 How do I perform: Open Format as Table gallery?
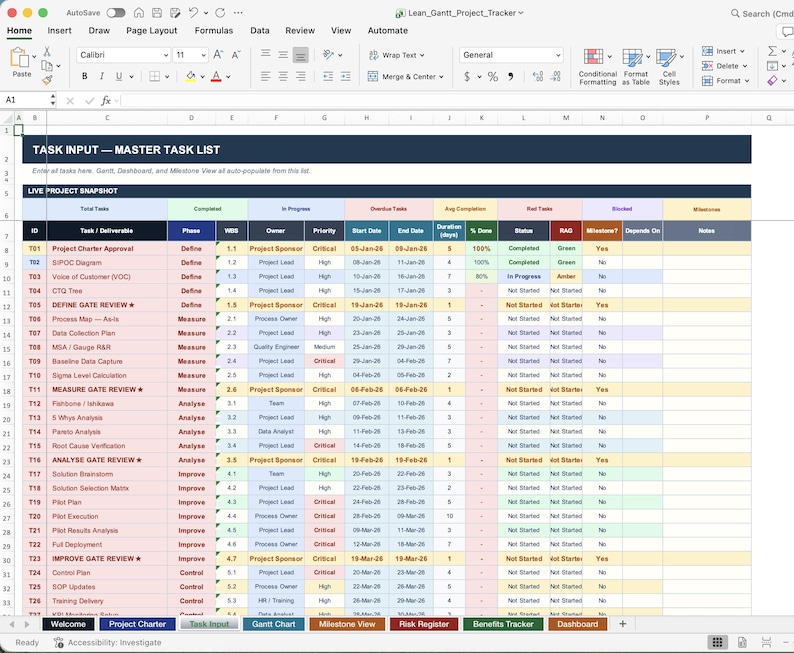click(636, 67)
